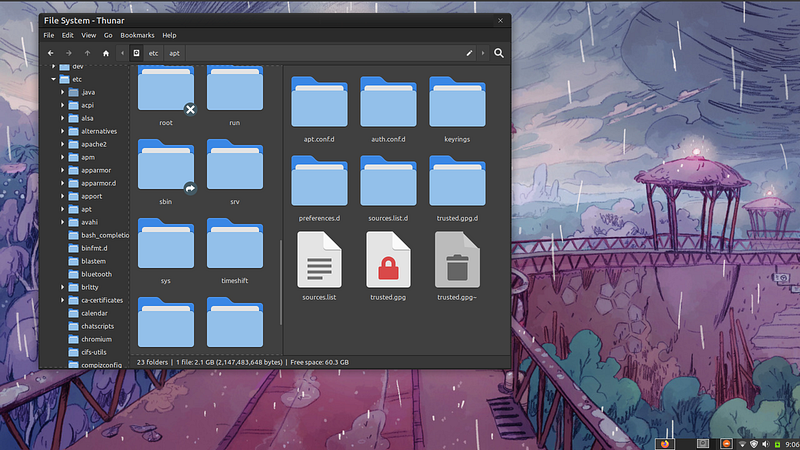
Task: Select the sbin linked folder
Action: tap(166, 164)
